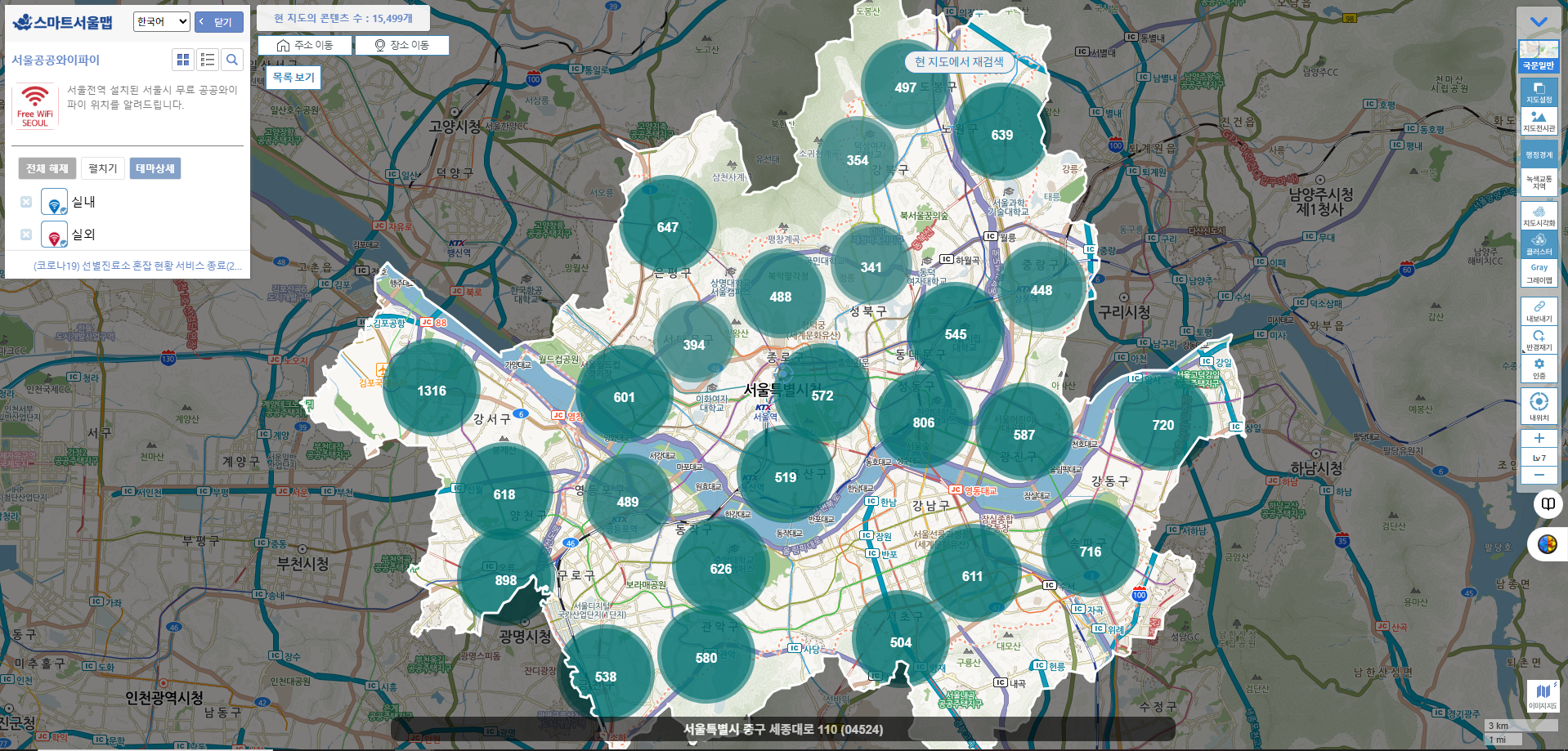1568x751 pixels.
Task: Open 지도시각화 map visualization tool
Action: tap(1539, 216)
